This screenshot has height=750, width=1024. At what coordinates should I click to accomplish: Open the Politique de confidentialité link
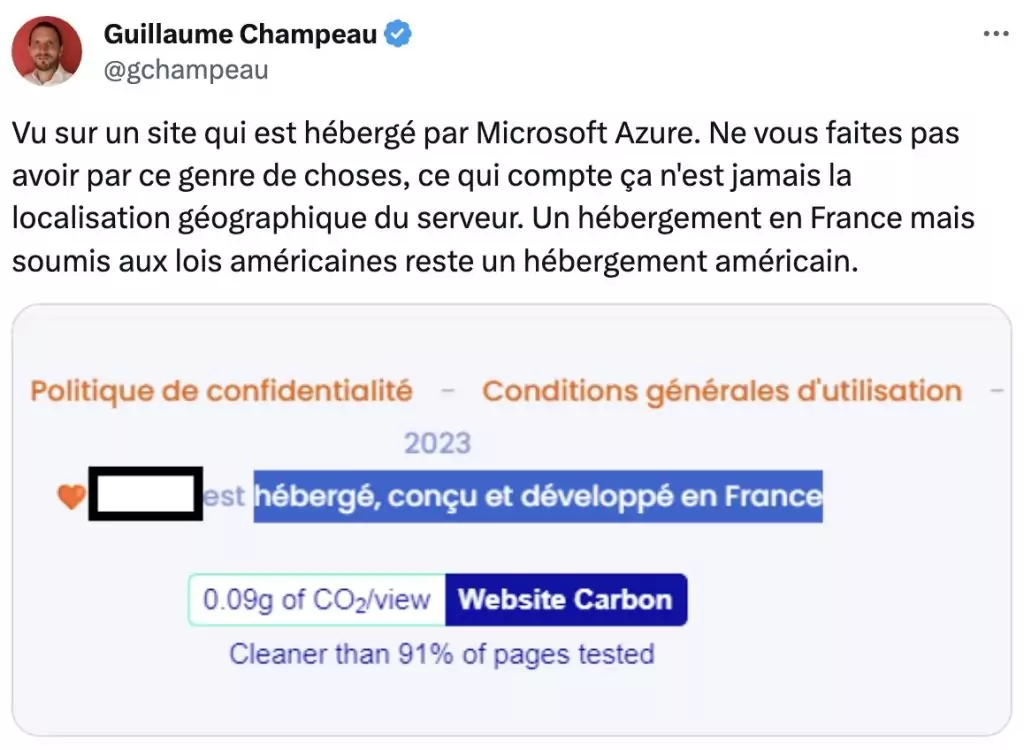click(221, 390)
